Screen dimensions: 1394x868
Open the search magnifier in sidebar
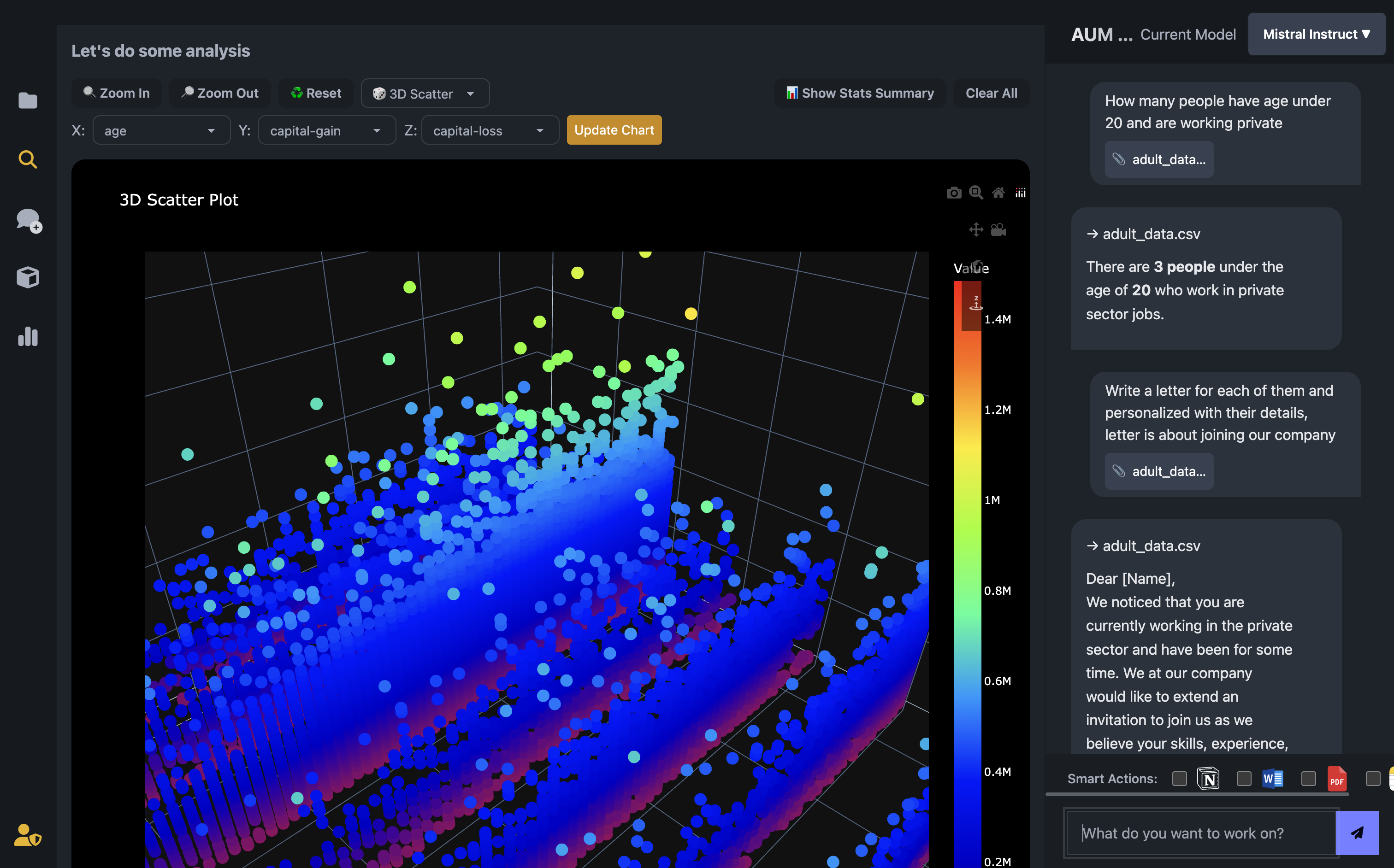click(x=28, y=159)
